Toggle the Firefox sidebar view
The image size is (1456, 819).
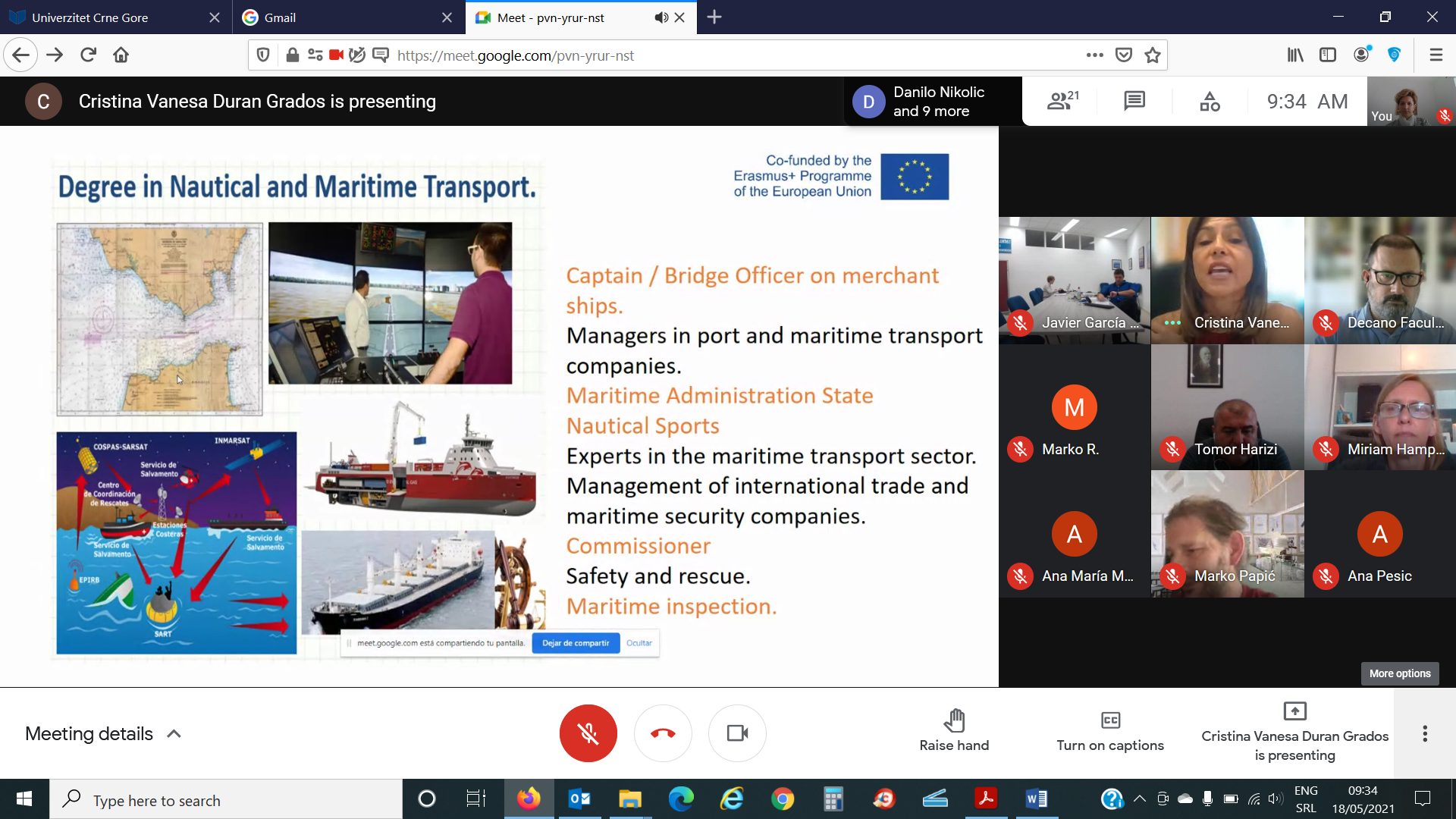point(1327,55)
